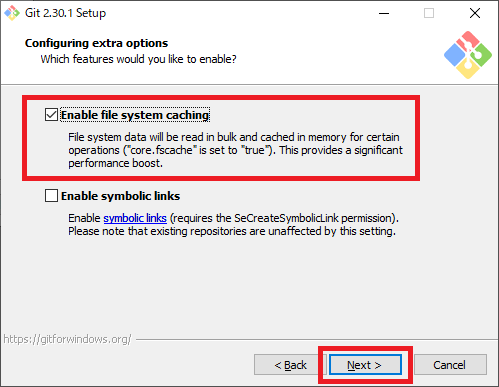Check the Enable symbolic links checkbox
This screenshot has width=499, height=387.
51,196
